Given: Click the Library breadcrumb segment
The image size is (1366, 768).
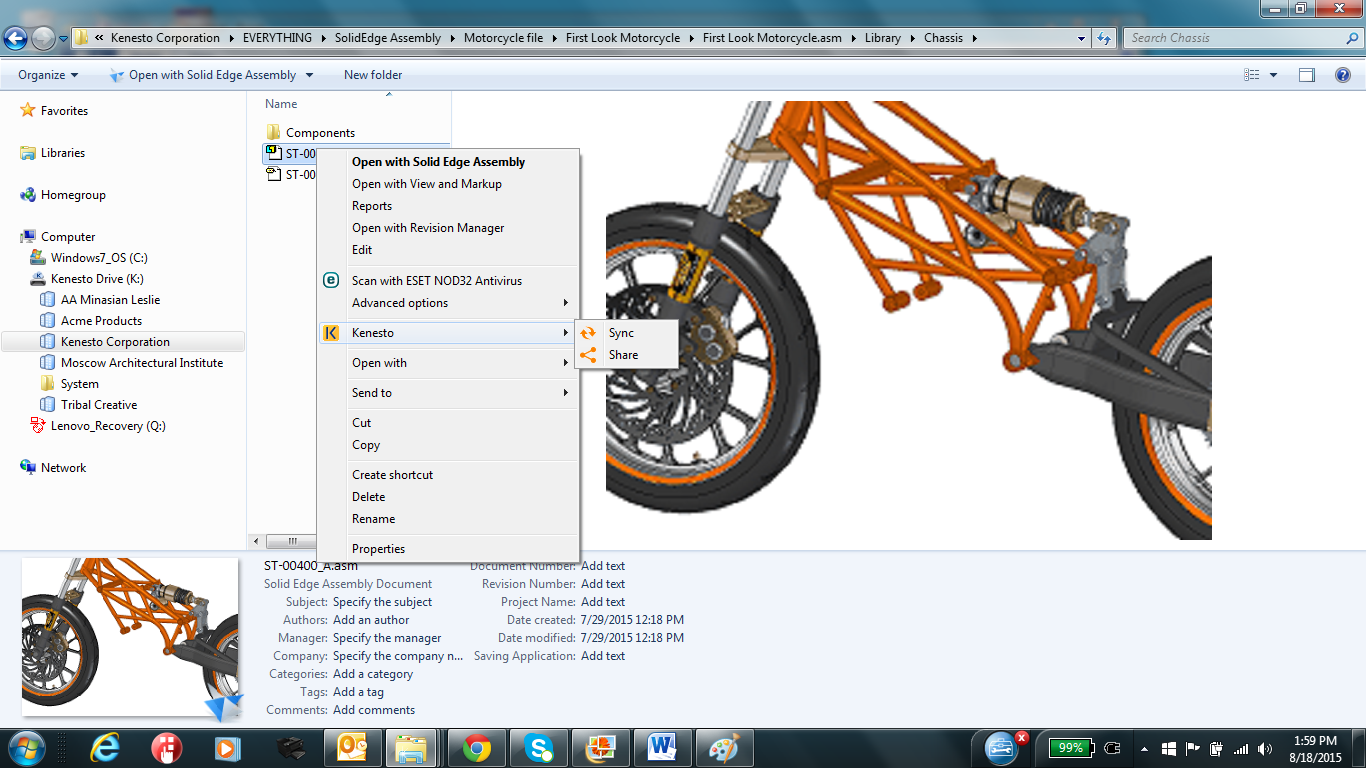Looking at the screenshot, I should 883,38.
